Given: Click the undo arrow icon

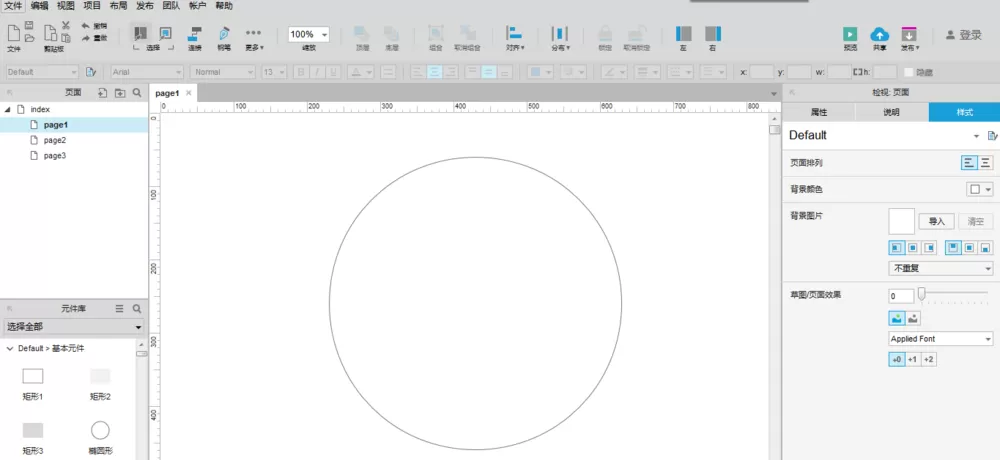Looking at the screenshot, I should click(x=85, y=26).
